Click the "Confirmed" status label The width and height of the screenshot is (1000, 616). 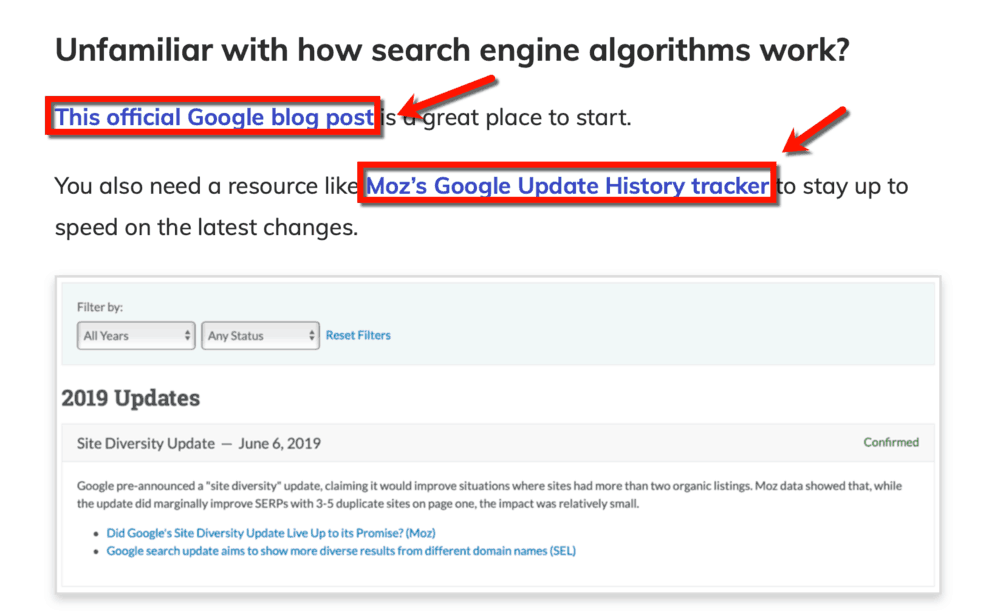click(890, 441)
